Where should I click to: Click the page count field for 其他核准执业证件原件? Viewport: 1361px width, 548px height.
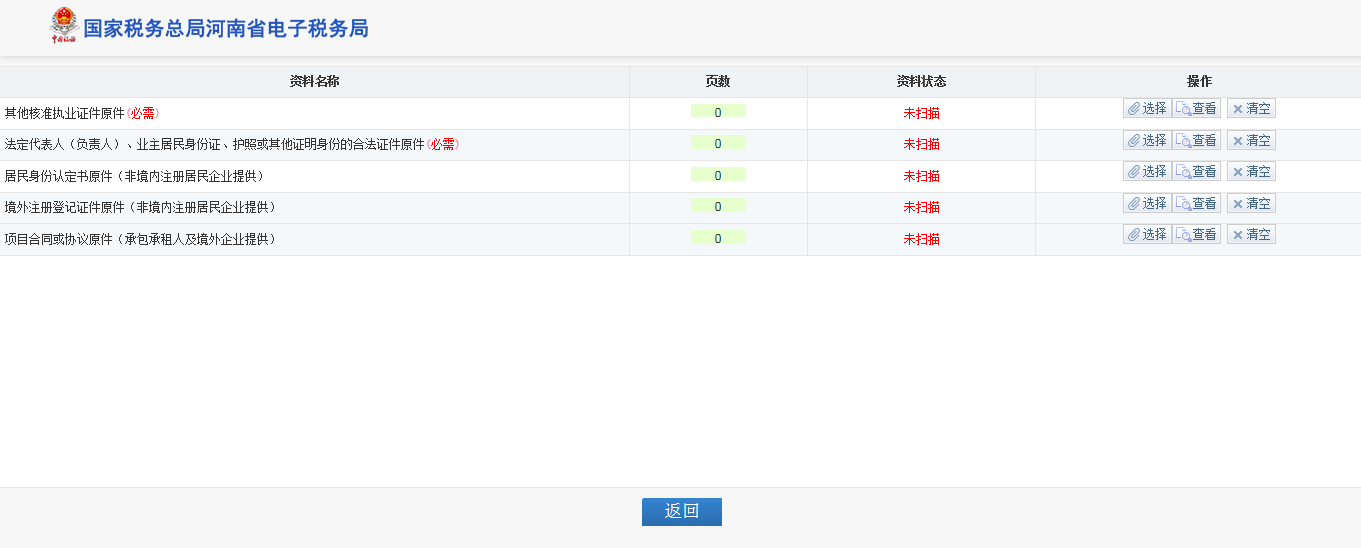pyautogui.click(x=718, y=112)
